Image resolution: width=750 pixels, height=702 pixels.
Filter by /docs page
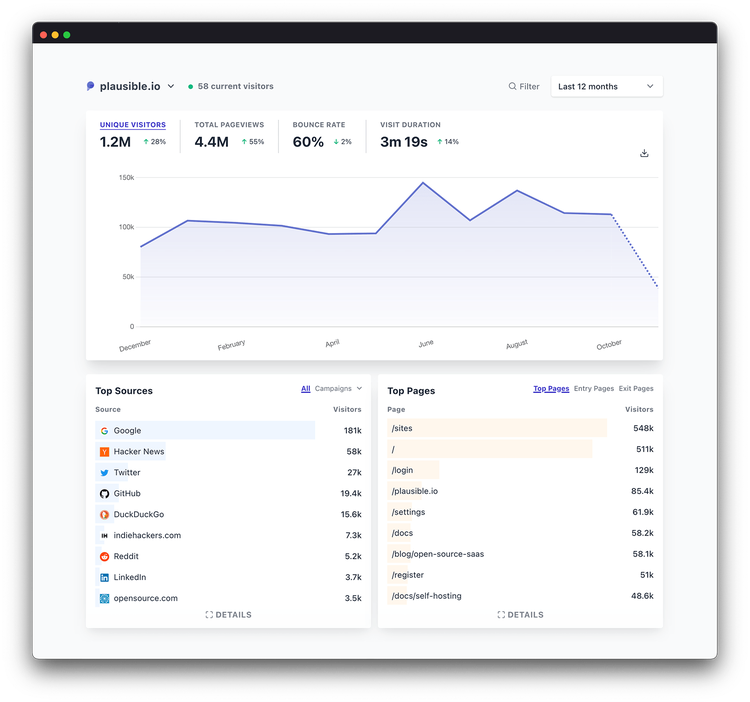tap(402, 533)
